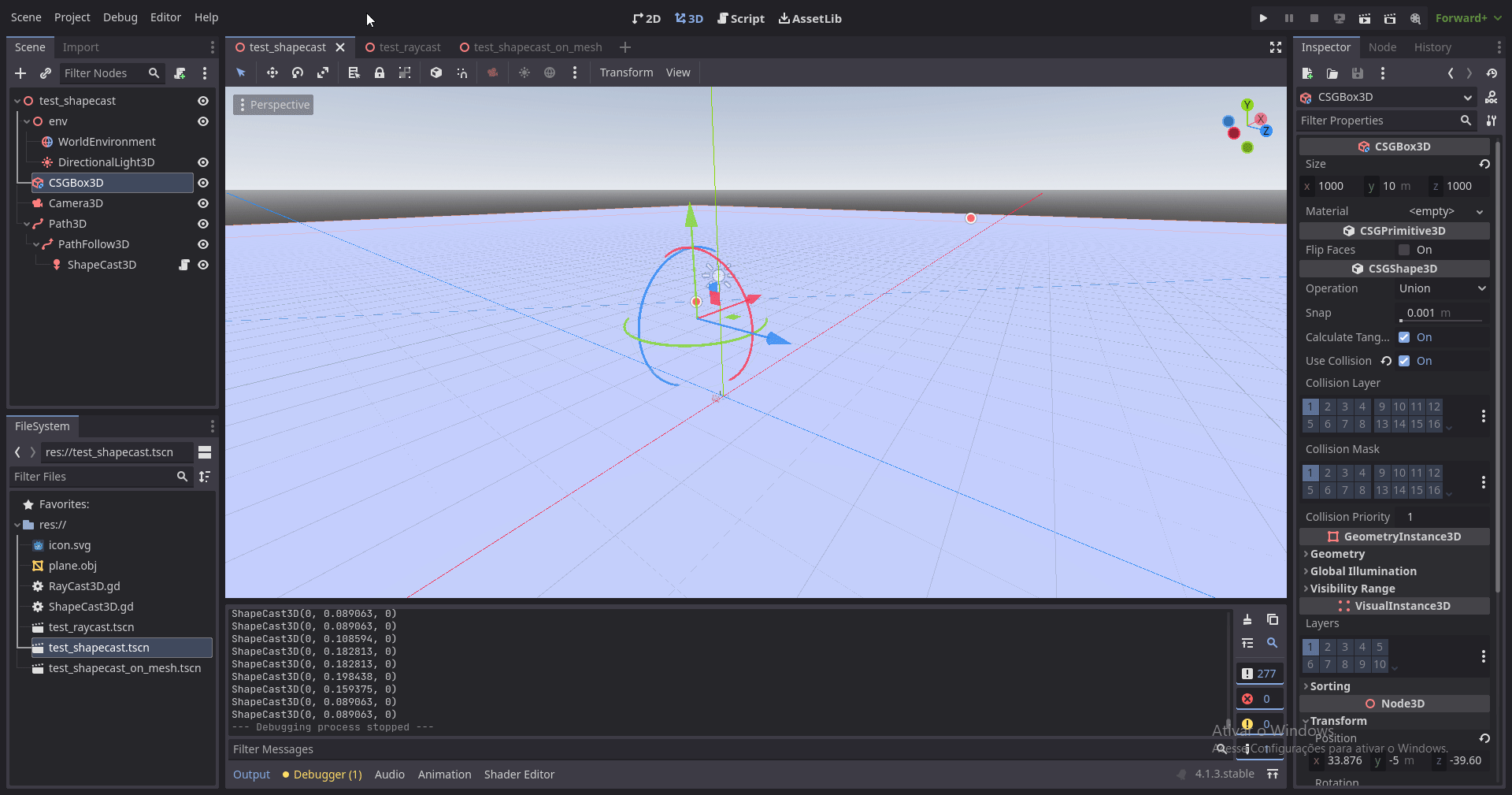Hide the DirectionalLight3D node

pos(202,162)
